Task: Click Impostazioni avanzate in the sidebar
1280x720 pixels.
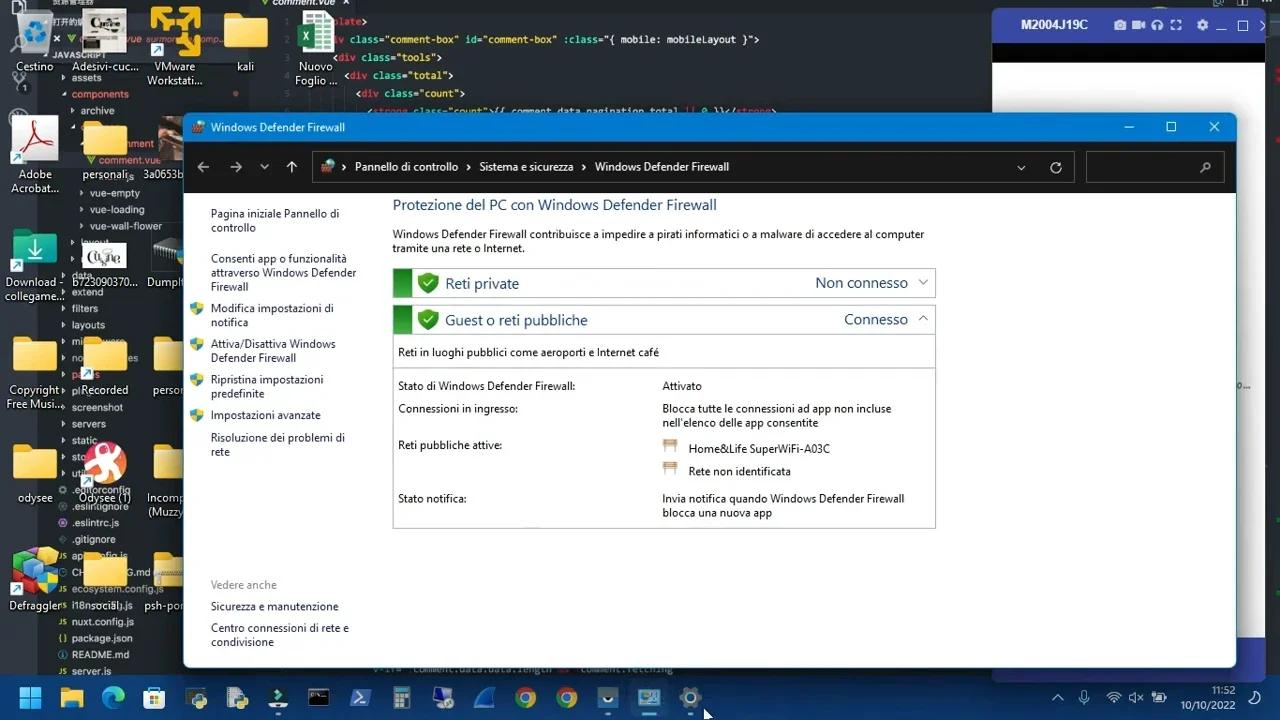Action: 265,414
